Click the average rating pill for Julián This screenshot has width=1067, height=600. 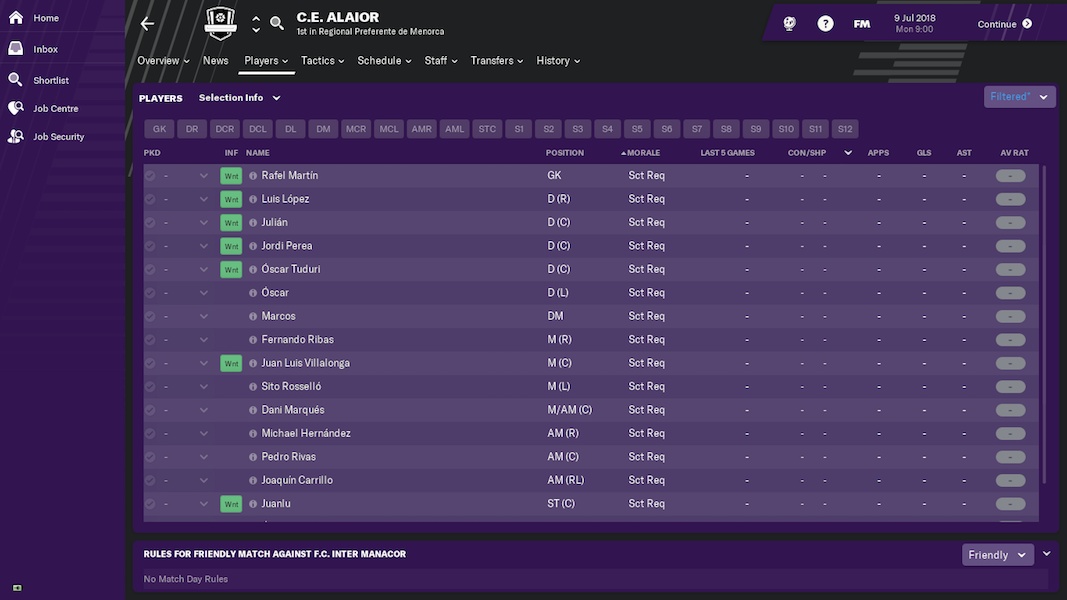1011,222
